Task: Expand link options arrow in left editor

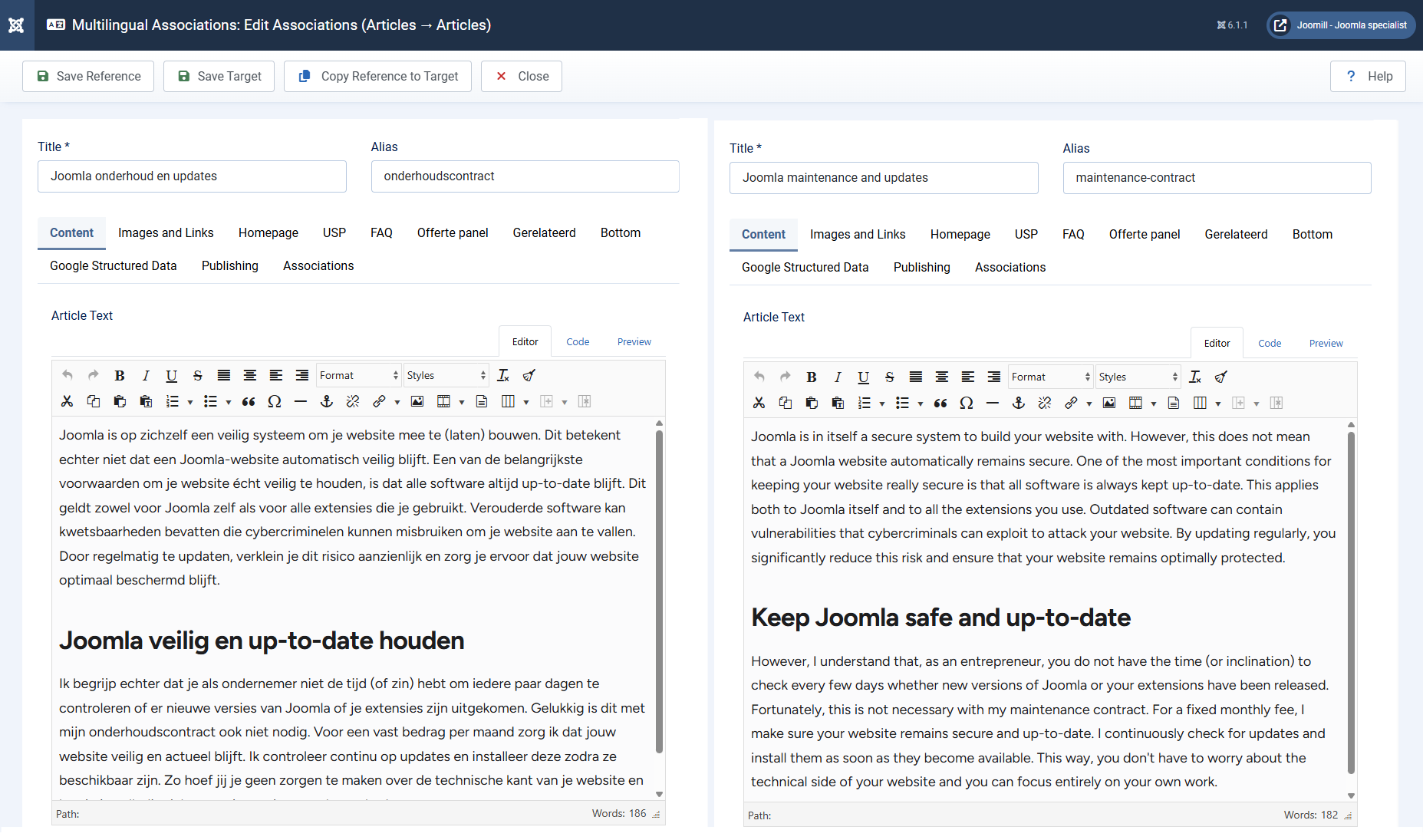Action: click(397, 402)
